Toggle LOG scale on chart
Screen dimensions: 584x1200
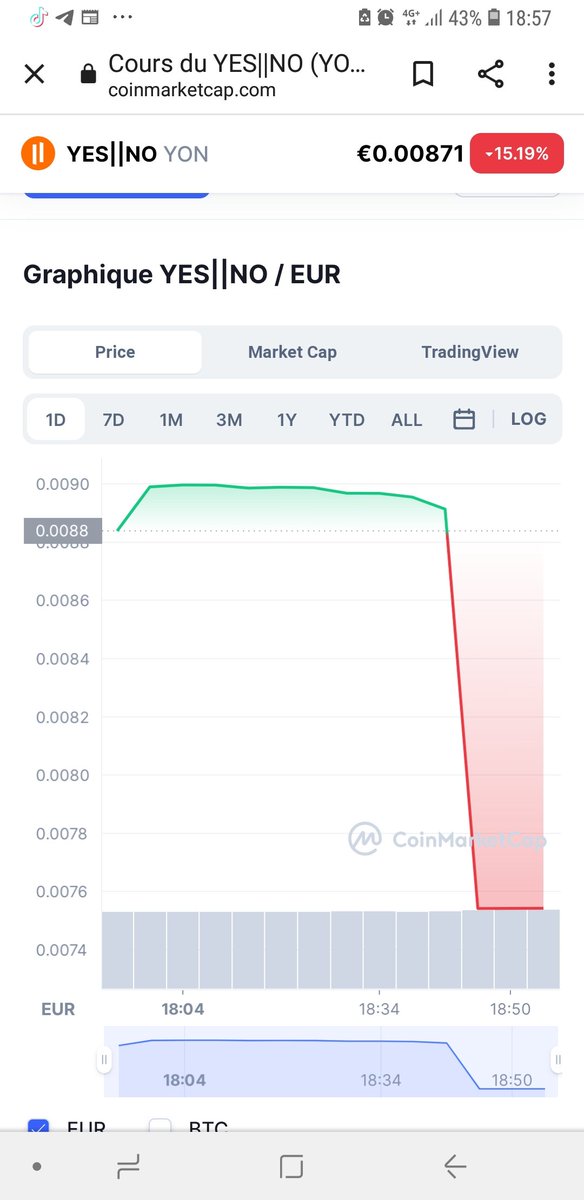click(x=528, y=419)
